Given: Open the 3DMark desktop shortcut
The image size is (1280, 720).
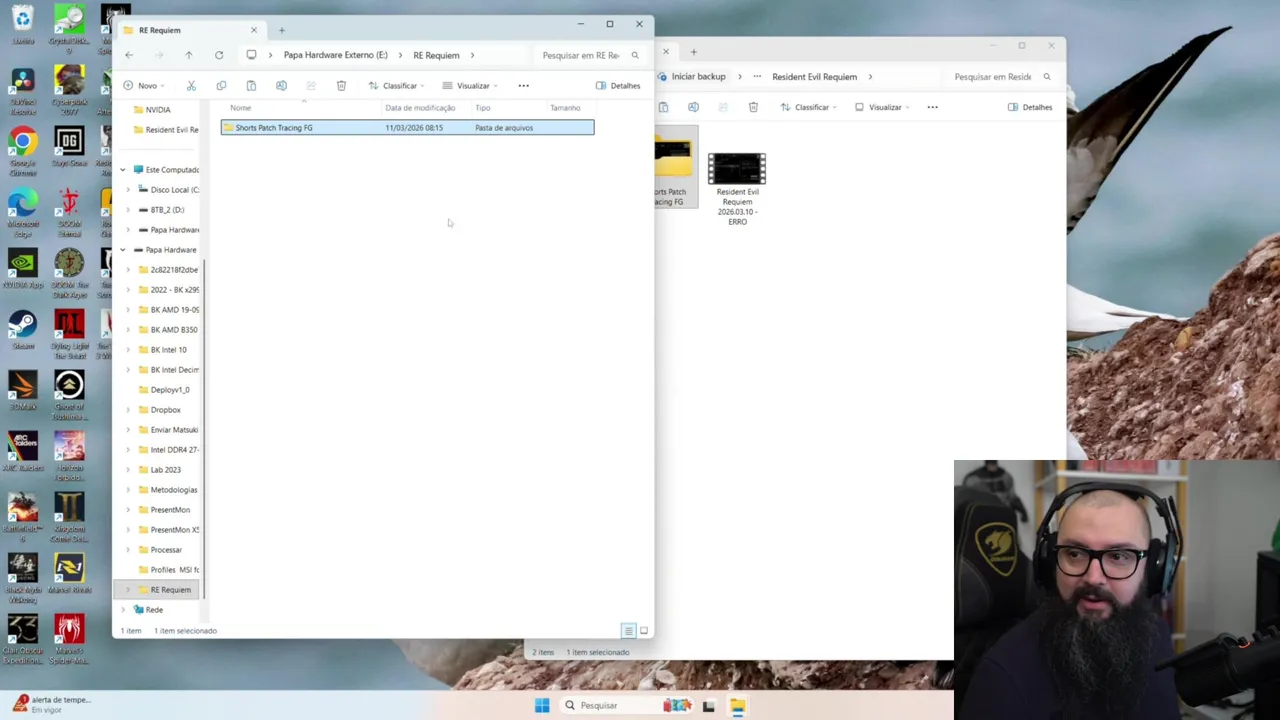Looking at the screenshot, I should pyautogui.click(x=22, y=390).
